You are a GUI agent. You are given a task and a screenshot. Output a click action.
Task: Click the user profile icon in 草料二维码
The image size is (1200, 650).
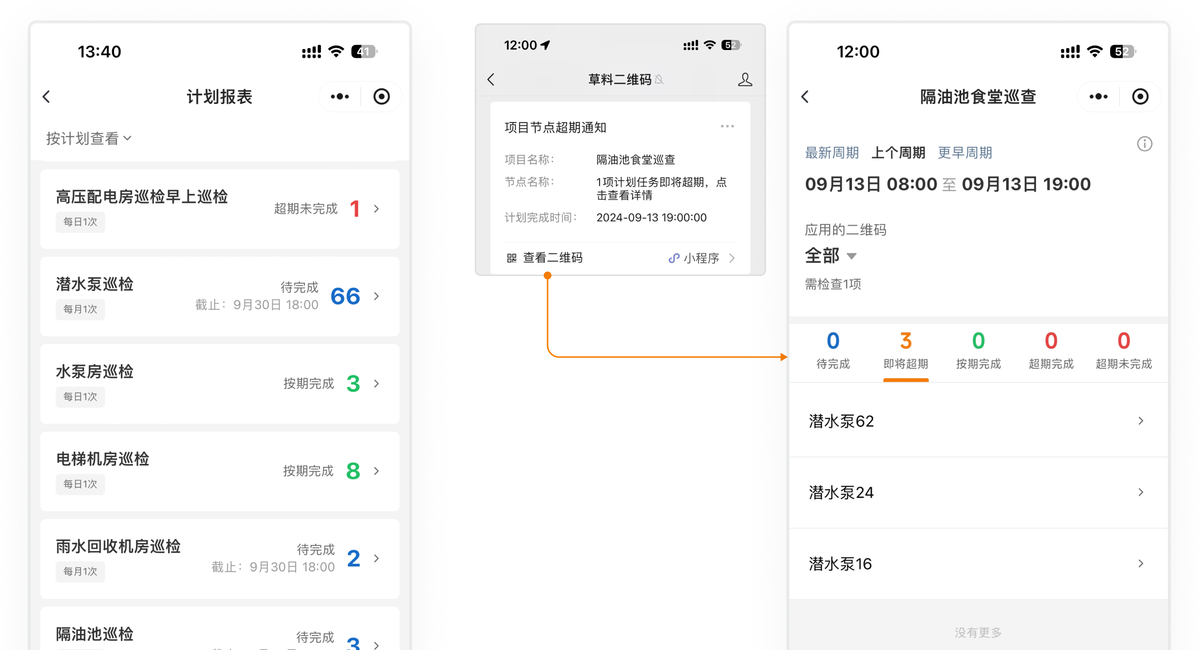pyautogui.click(x=745, y=79)
